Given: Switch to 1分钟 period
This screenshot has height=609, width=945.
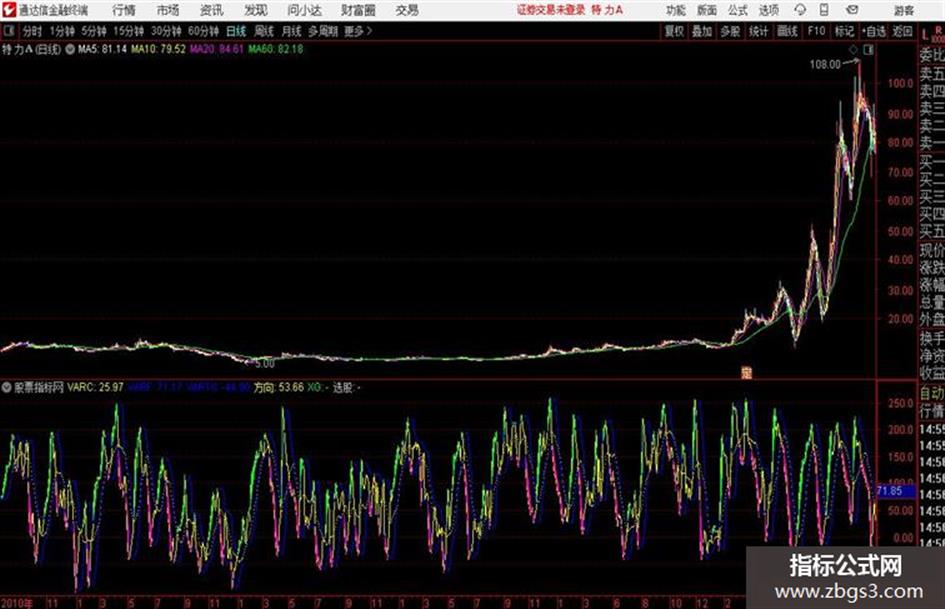Looking at the screenshot, I should [62, 31].
